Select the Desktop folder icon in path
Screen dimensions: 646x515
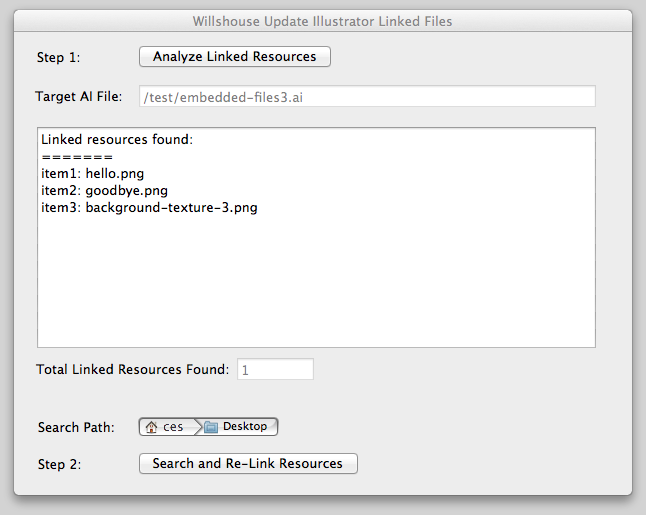(211, 427)
